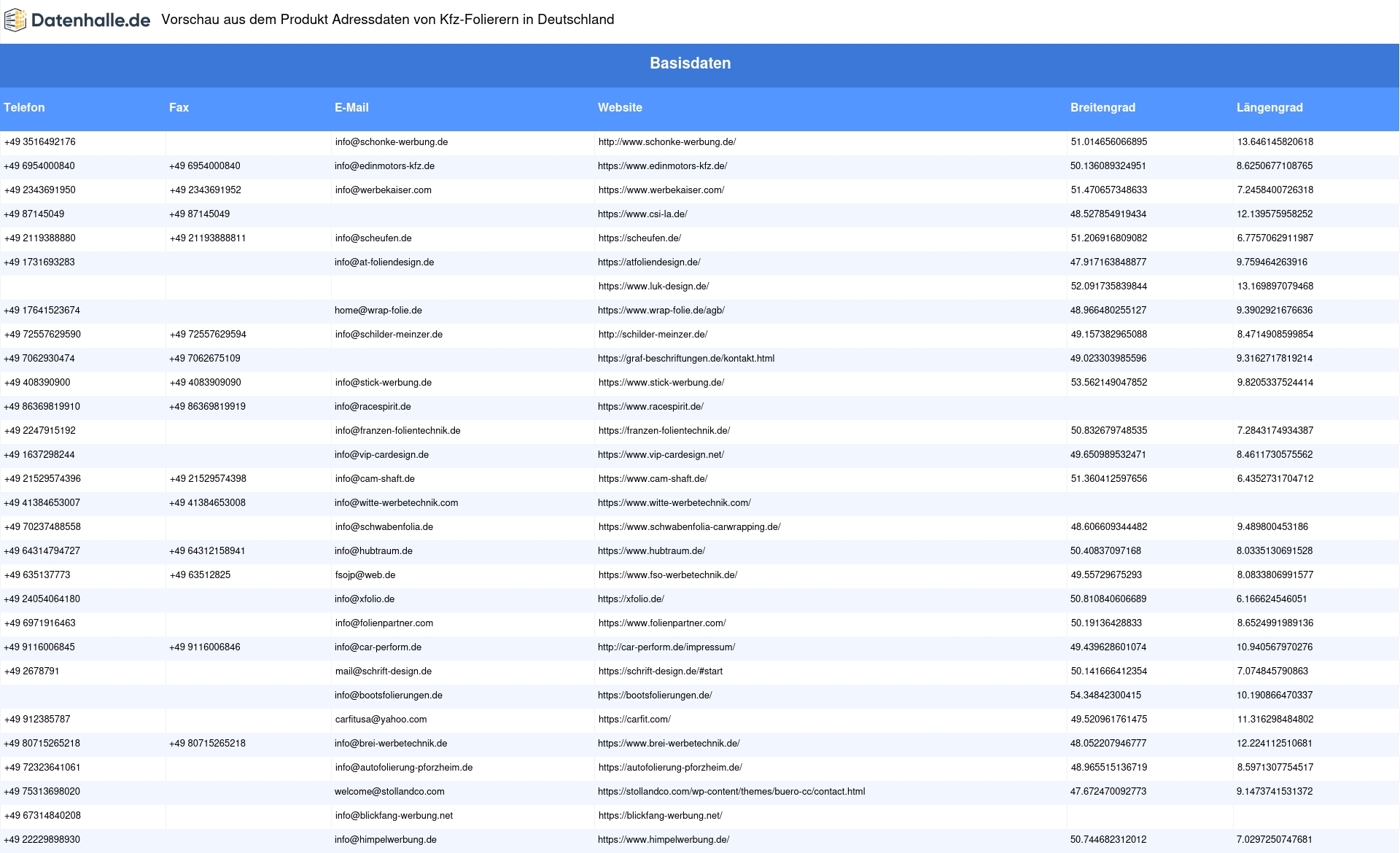Open the csi-la.de website link

click(x=642, y=214)
